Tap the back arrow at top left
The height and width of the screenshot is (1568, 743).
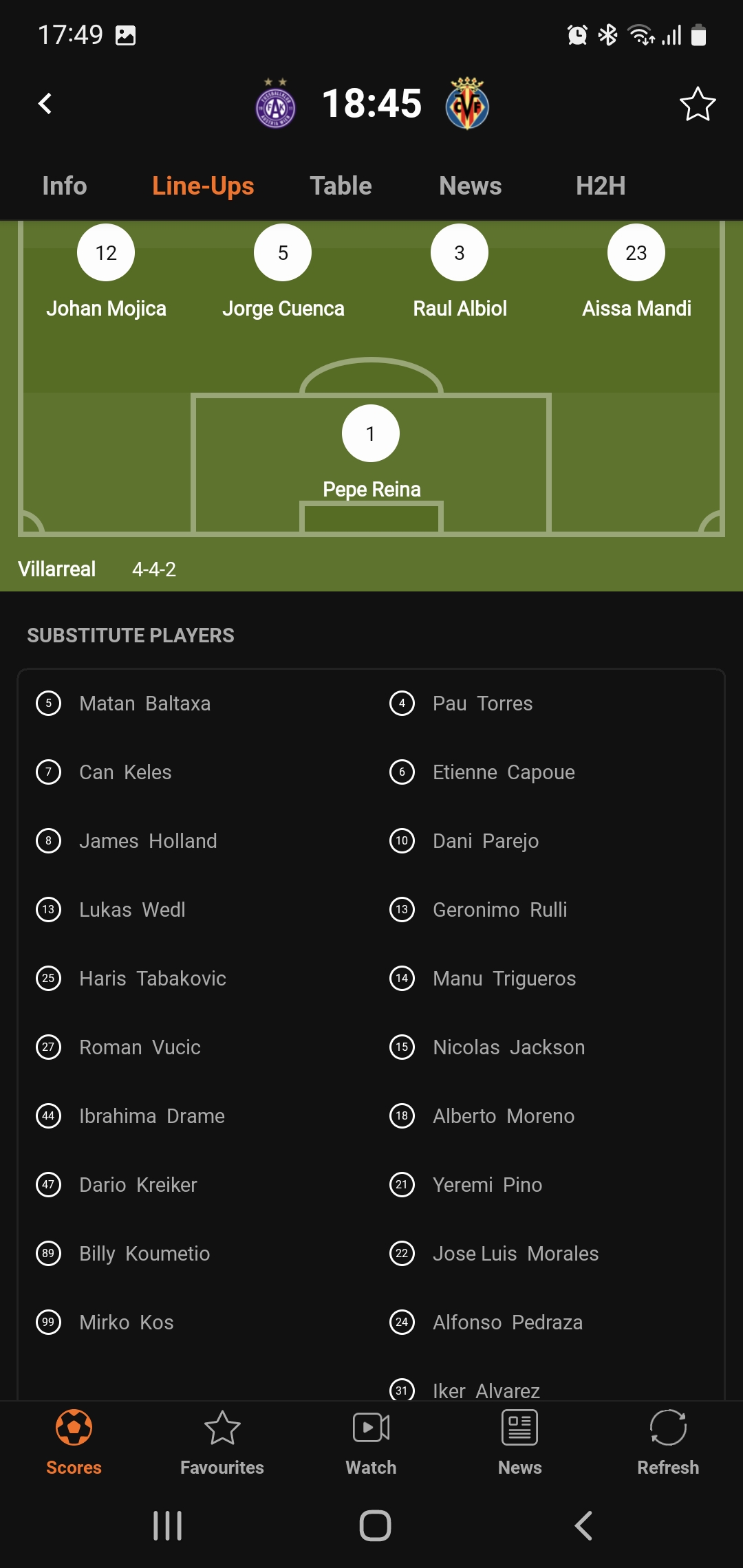pos(45,104)
